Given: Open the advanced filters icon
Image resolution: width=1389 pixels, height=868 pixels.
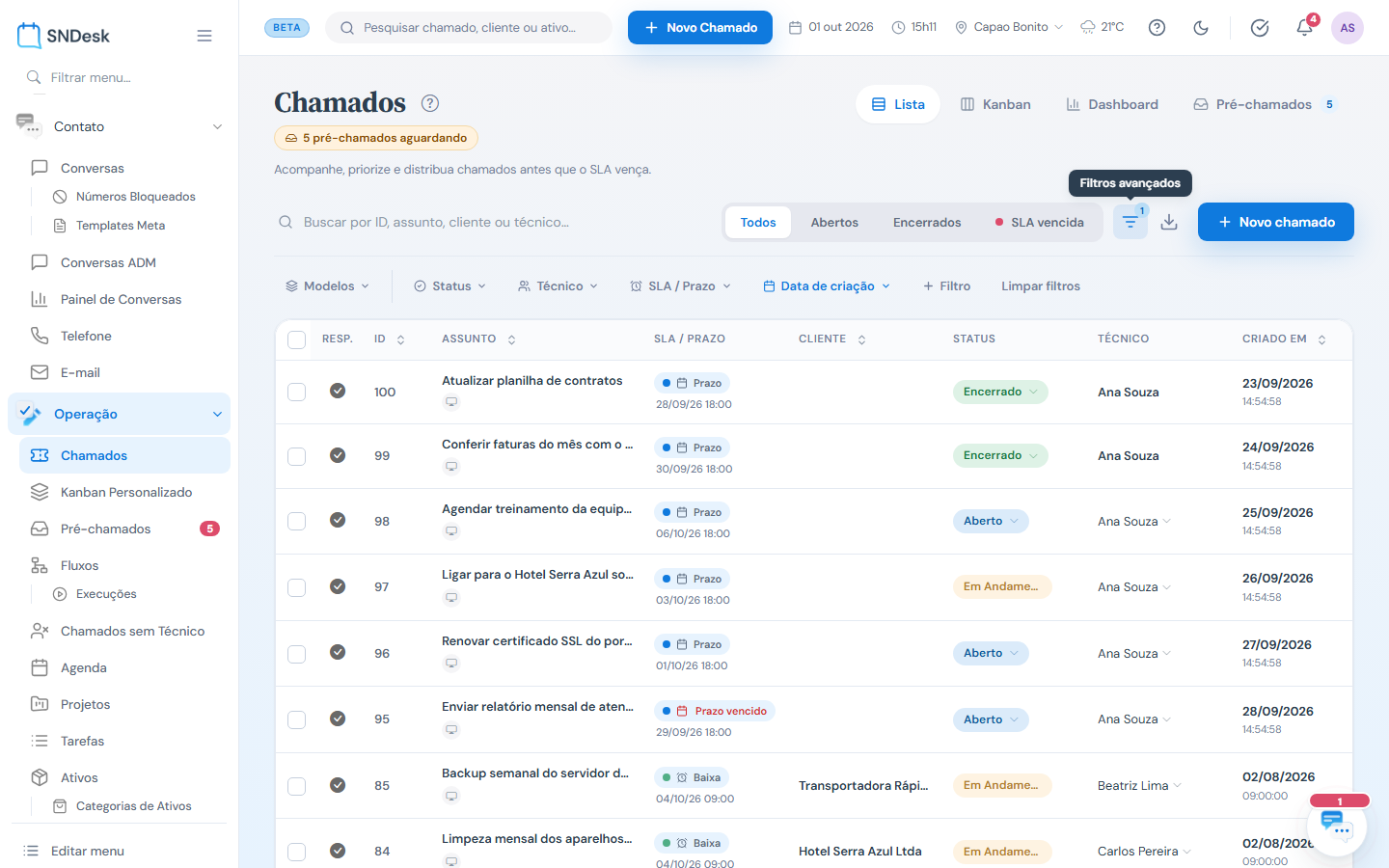Looking at the screenshot, I should (x=1130, y=222).
